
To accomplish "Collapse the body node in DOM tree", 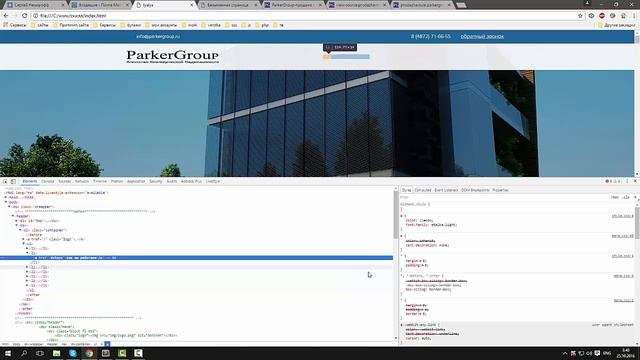I will click(6, 202).
